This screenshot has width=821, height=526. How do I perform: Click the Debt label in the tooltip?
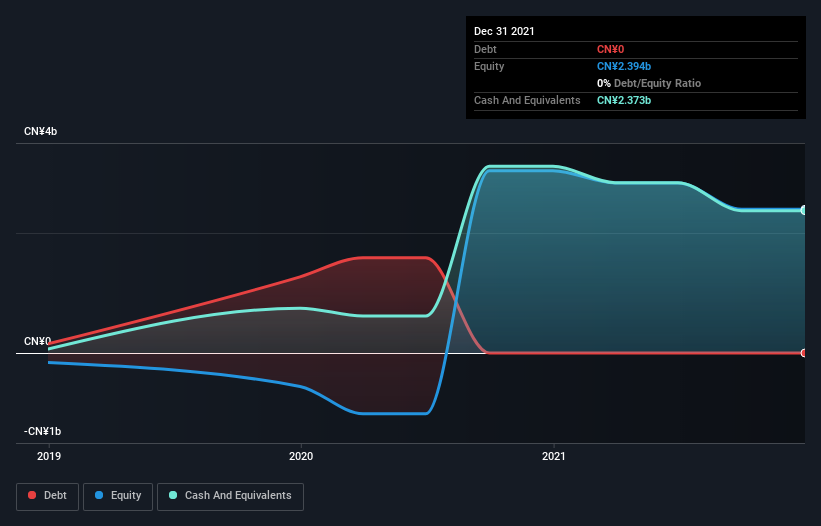tap(485, 49)
